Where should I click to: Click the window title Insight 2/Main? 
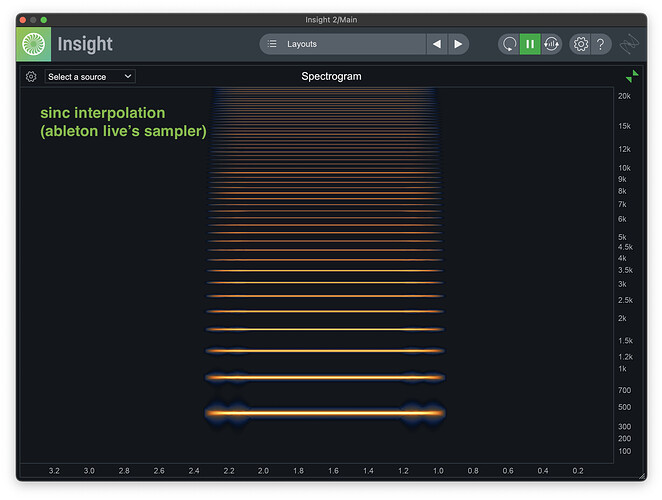coord(331,20)
